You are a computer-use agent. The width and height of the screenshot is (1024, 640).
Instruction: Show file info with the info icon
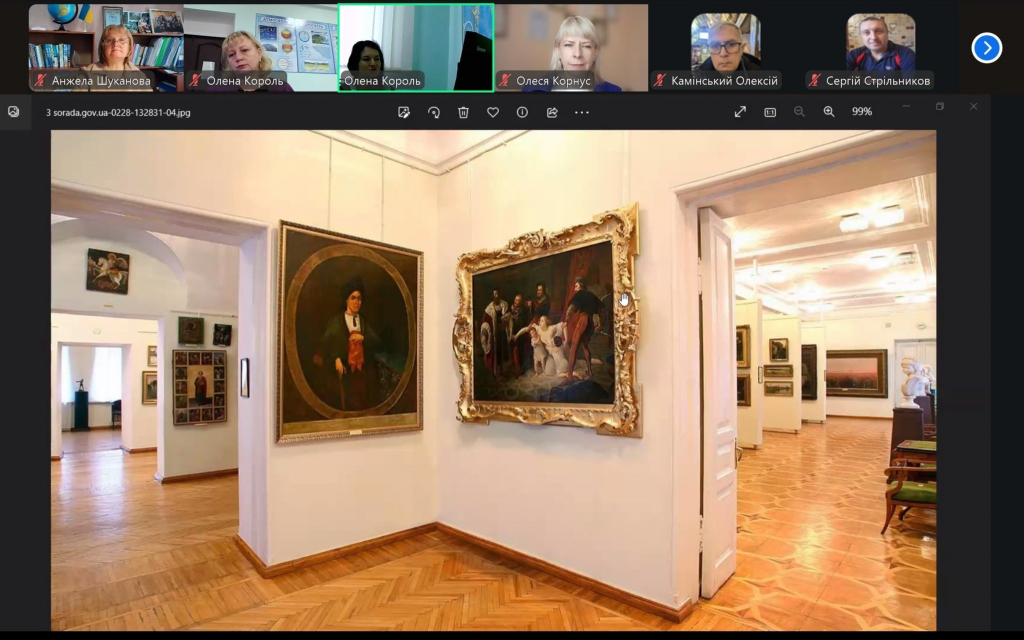click(522, 112)
